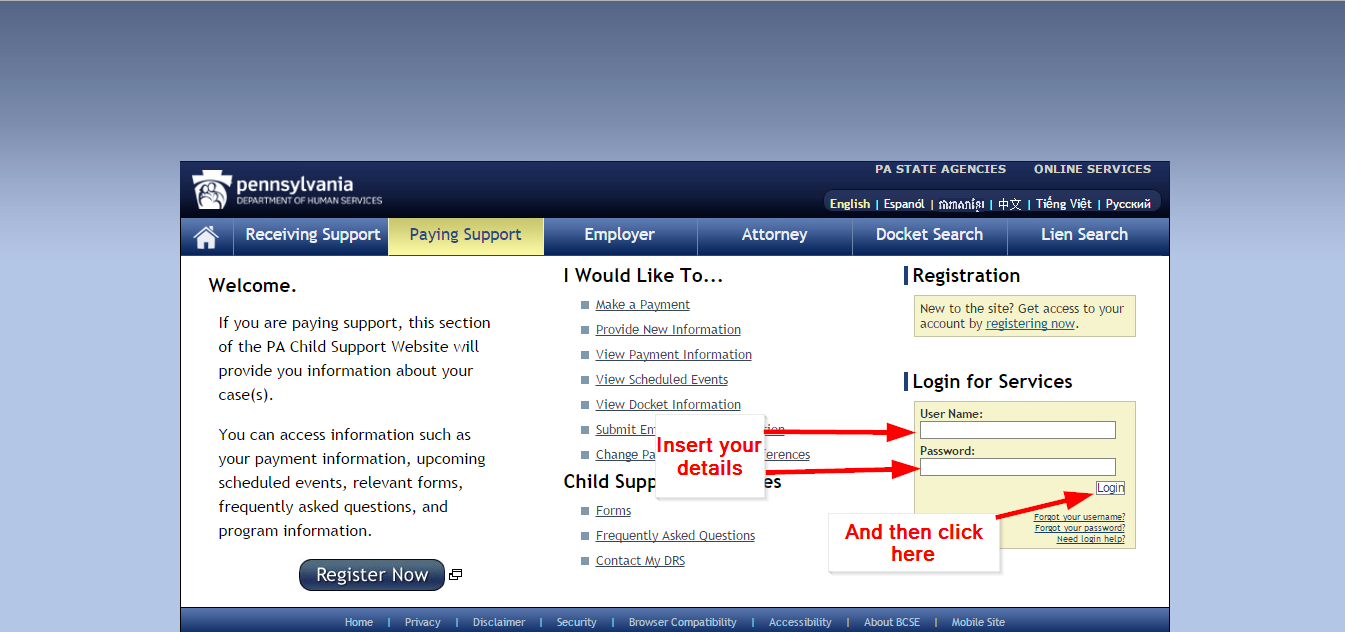Open the Receiving Support tab
Image resolution: width=1345 pixels, height=632 pixels.
tap(313, 235)
